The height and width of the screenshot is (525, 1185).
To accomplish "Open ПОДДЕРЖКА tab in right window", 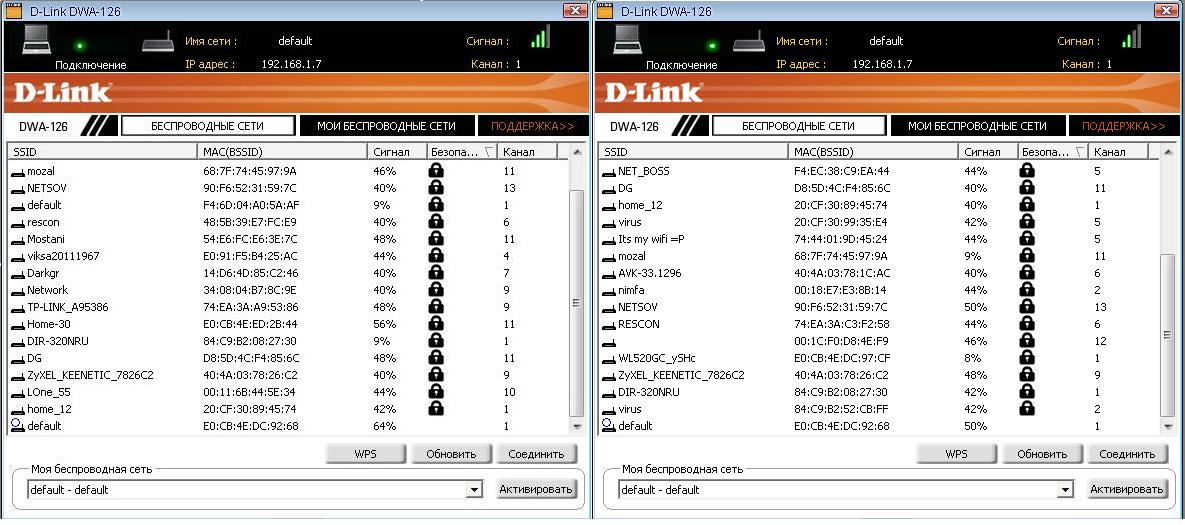I will coord(1123,126).
